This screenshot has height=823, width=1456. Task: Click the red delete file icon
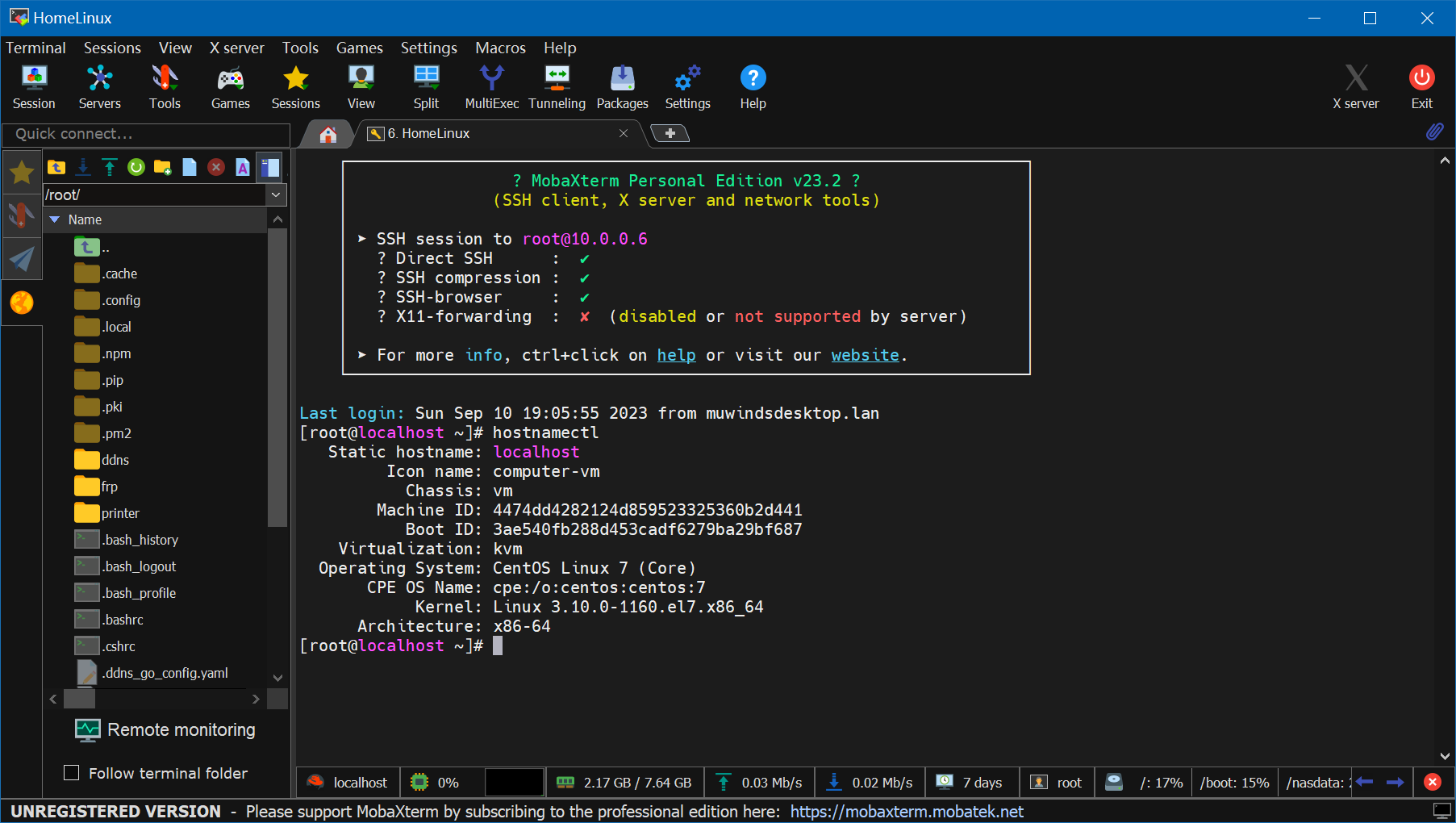[215, 167]
